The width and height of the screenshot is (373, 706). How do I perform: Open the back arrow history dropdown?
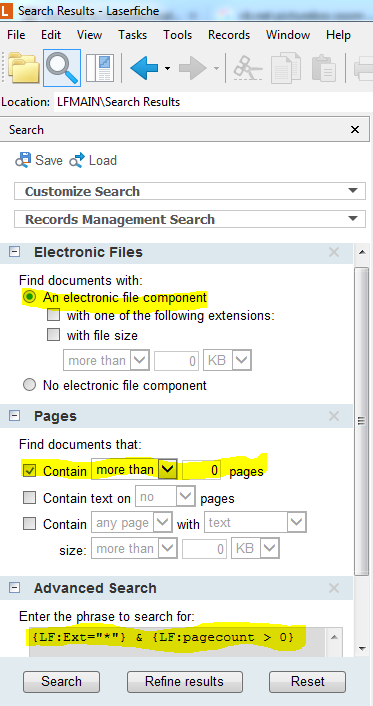167,68
